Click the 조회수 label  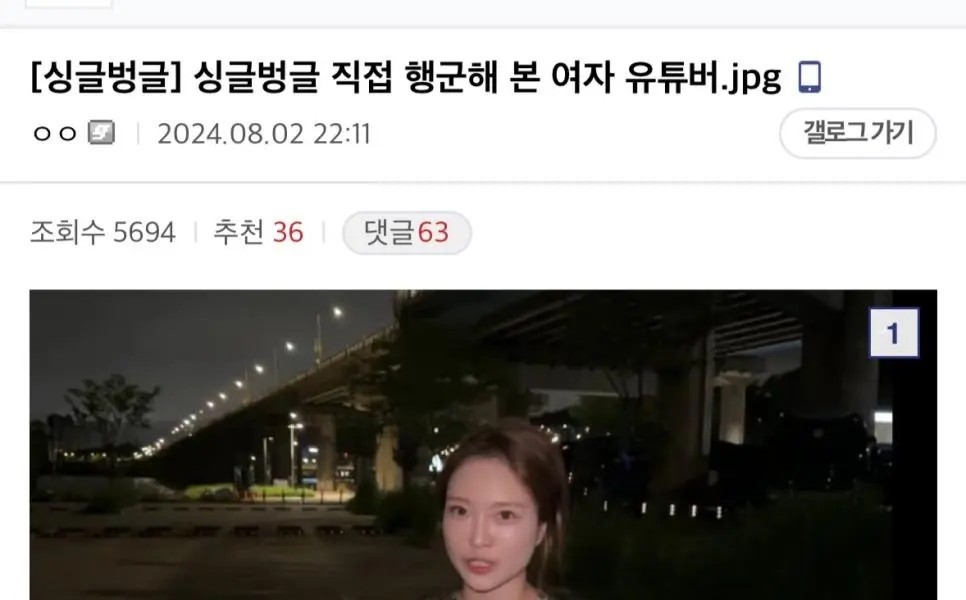point(68,232)
